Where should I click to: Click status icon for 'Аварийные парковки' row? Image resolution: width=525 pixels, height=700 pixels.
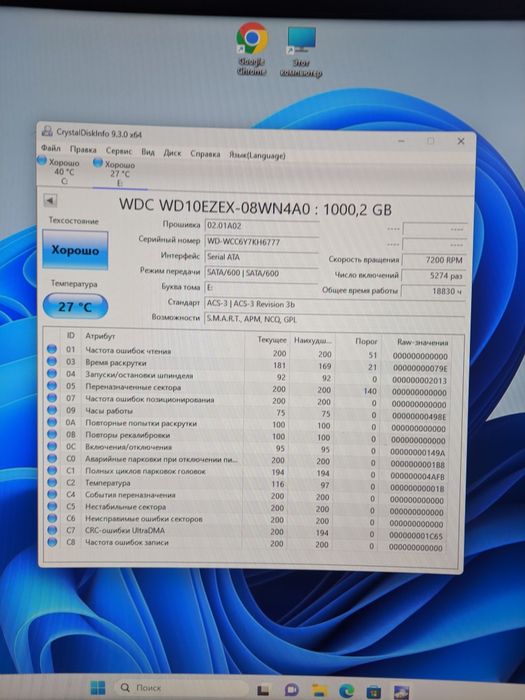(52, 458)
